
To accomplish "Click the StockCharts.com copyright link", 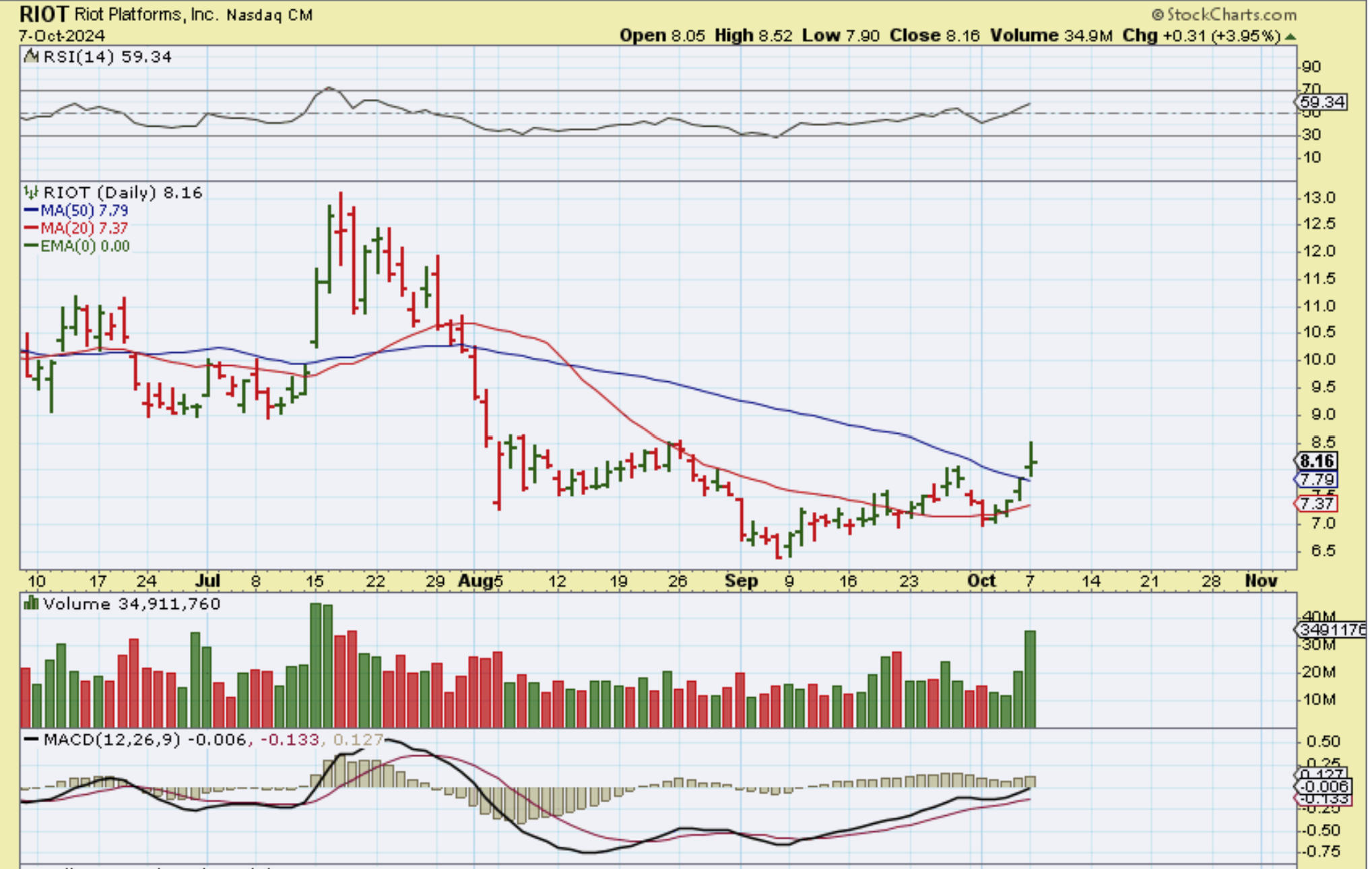I will [1224, 14].
